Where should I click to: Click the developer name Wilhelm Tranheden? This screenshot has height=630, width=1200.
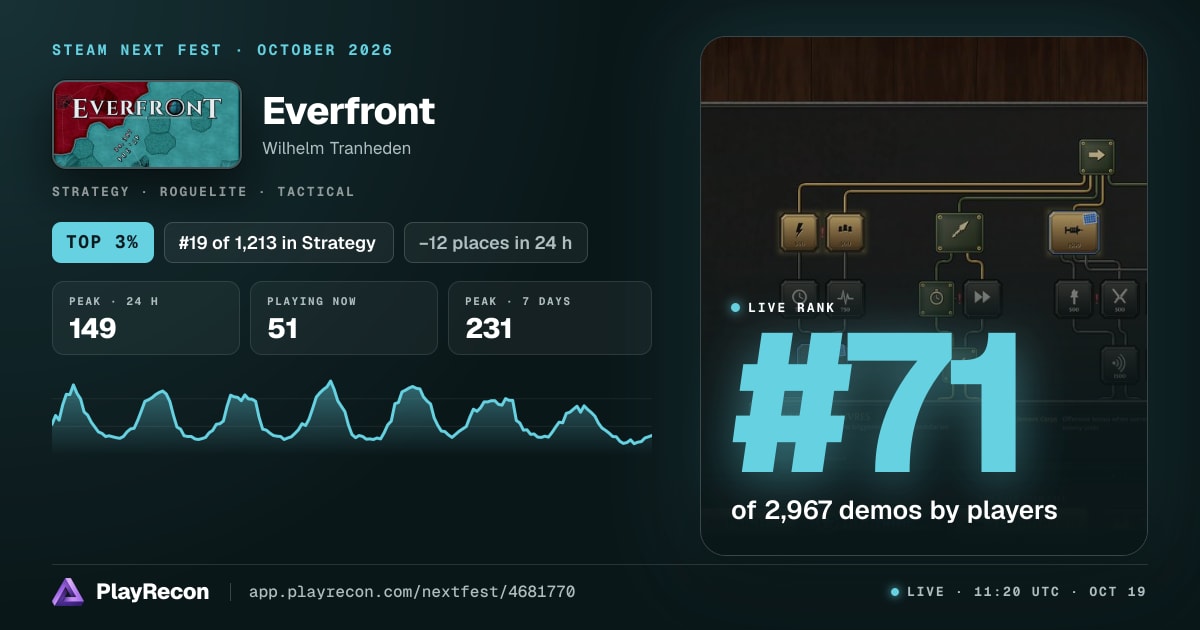337,148
